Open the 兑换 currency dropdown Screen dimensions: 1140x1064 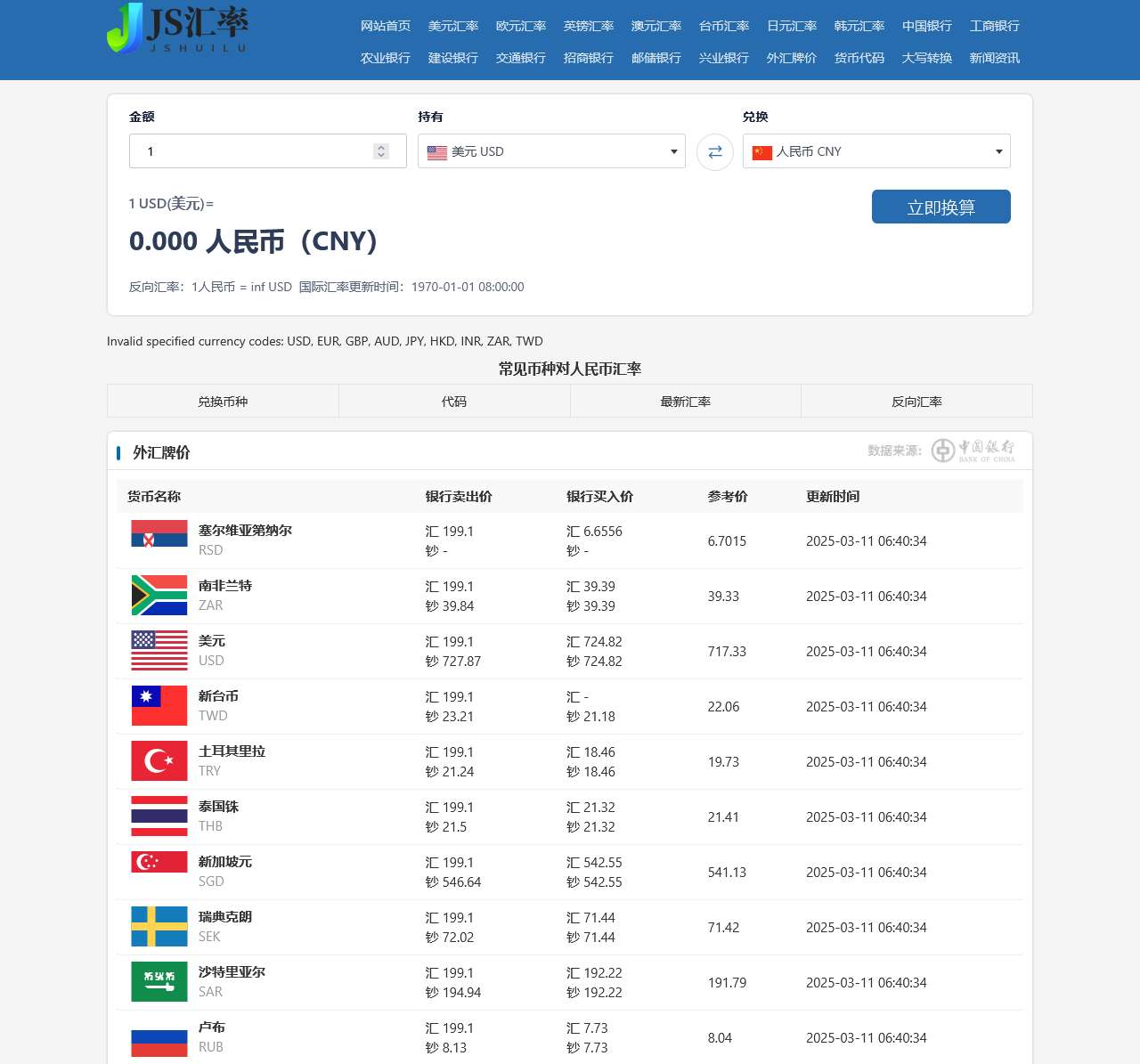[875, 151]
